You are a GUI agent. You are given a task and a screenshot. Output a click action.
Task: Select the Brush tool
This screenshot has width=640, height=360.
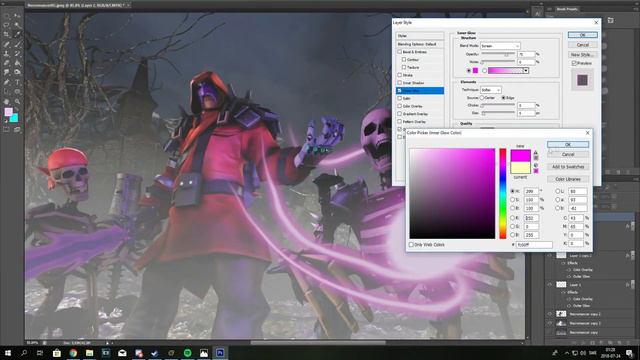pyautogui.click(x=17, y=44)
